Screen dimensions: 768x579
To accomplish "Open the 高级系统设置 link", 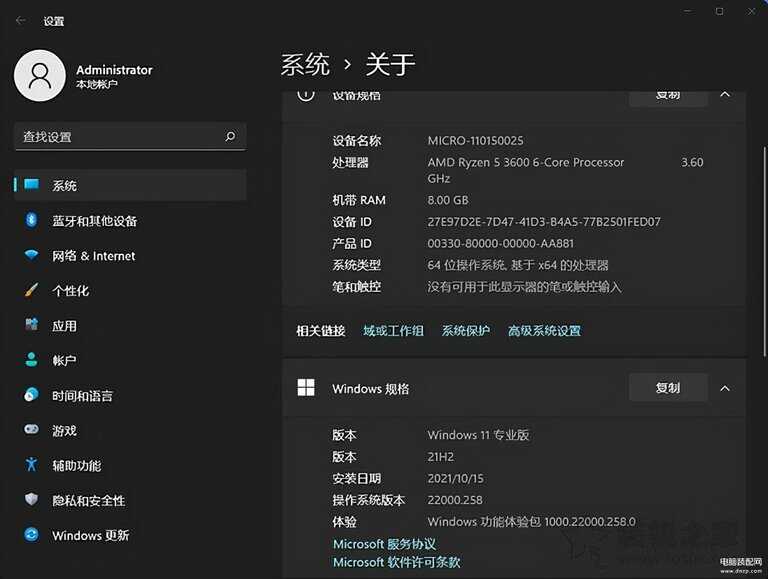I will tap(544, 331).
